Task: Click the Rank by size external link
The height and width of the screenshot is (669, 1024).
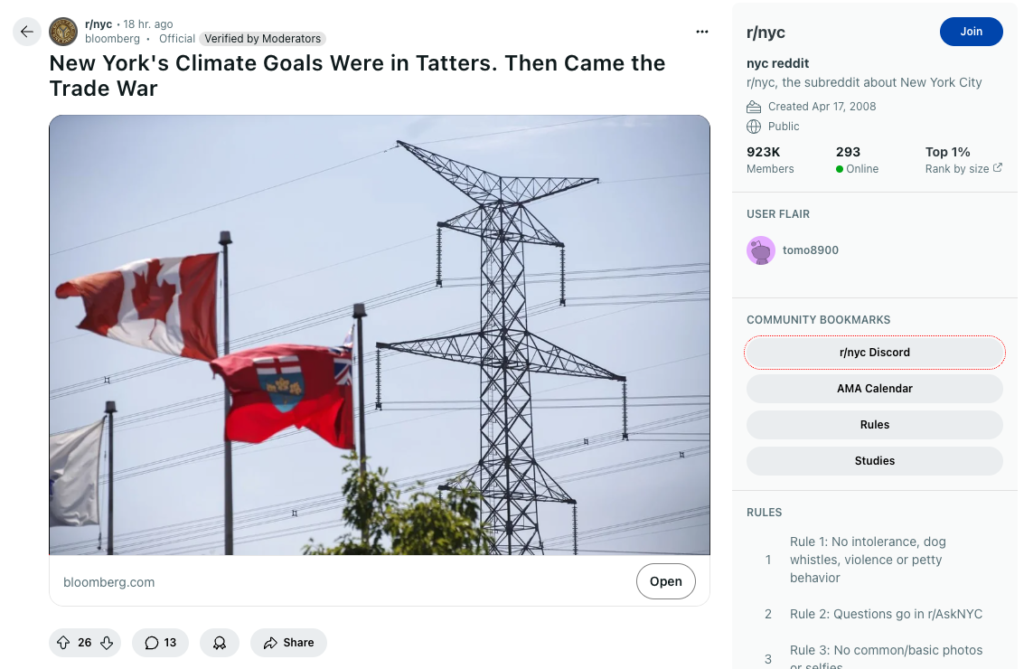Action: pyautogui.click(x=963, y=169)
